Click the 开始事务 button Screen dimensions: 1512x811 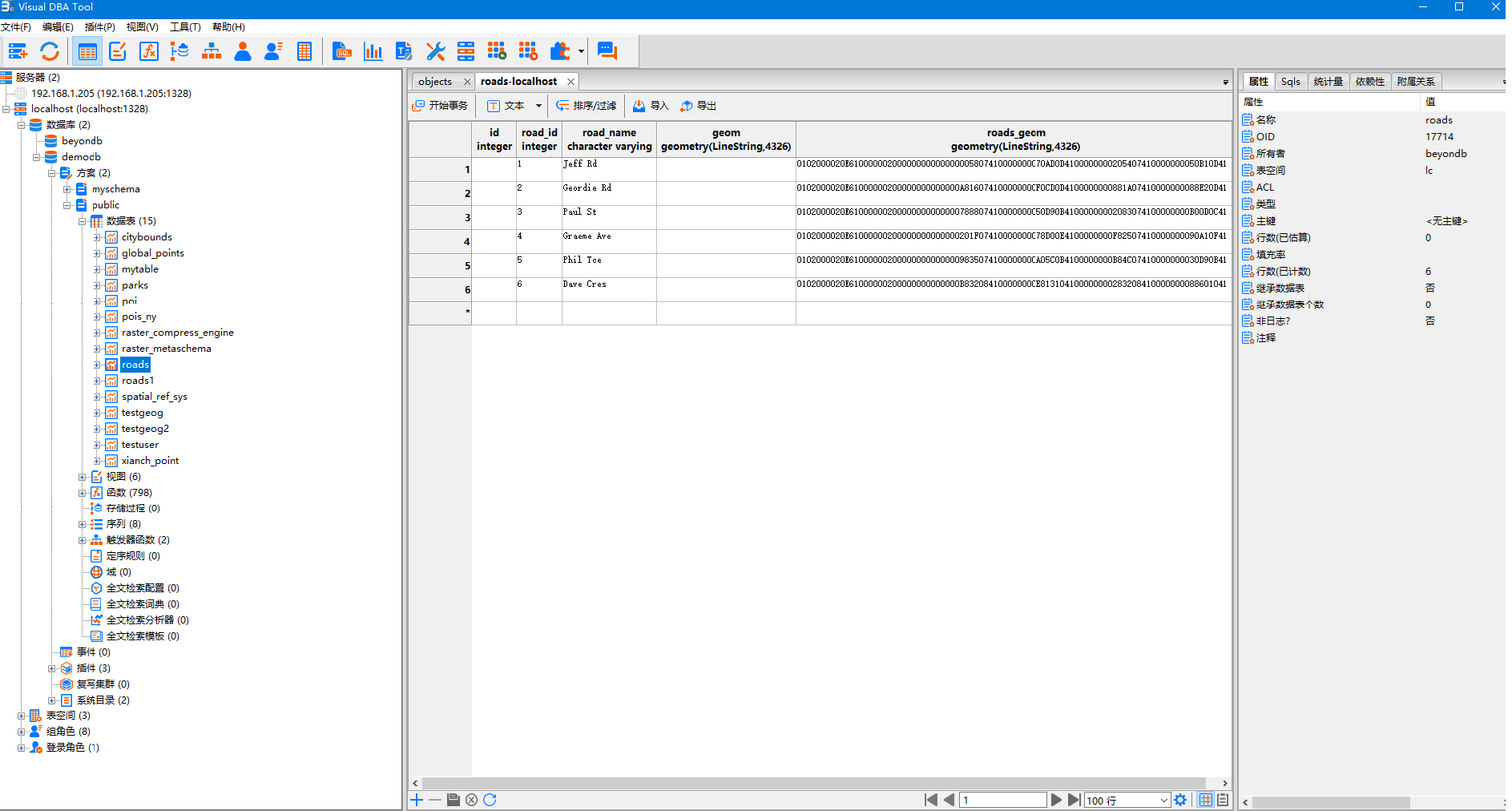(440, 106)
